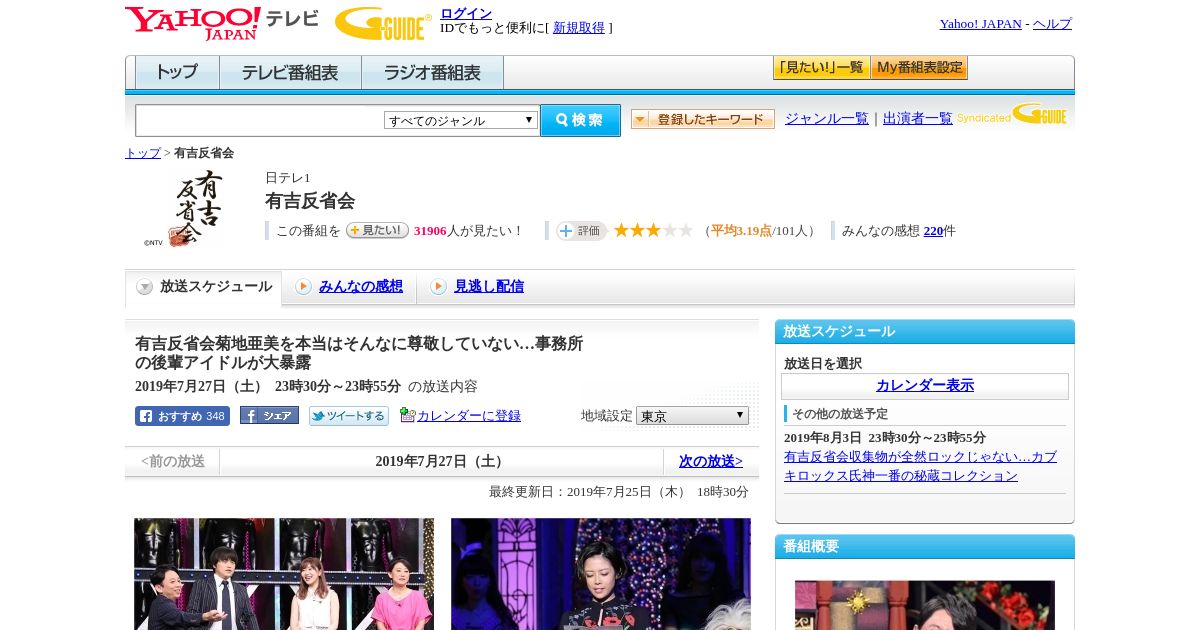Click the down-arrow icon beside 放送スケジュール
1200x630 pixels.
pyautogui.click(x=145, y=287)
